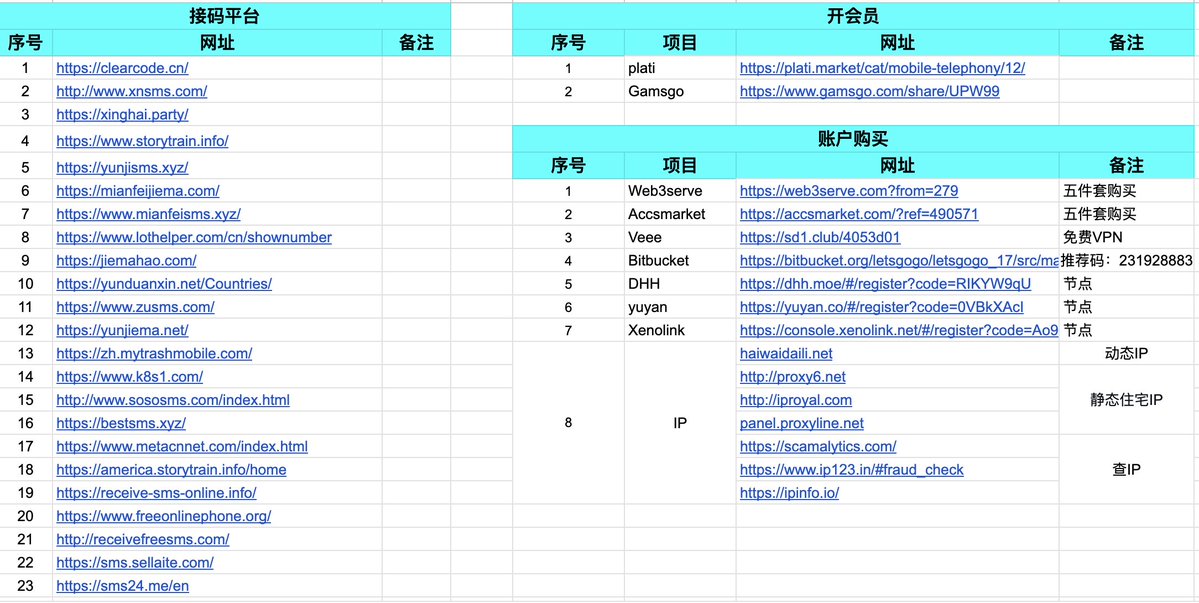Click sms.sellaite.com link
The height and width of the screenshot is (603, 1199).
pyautogui.click(x=135, y=562)
